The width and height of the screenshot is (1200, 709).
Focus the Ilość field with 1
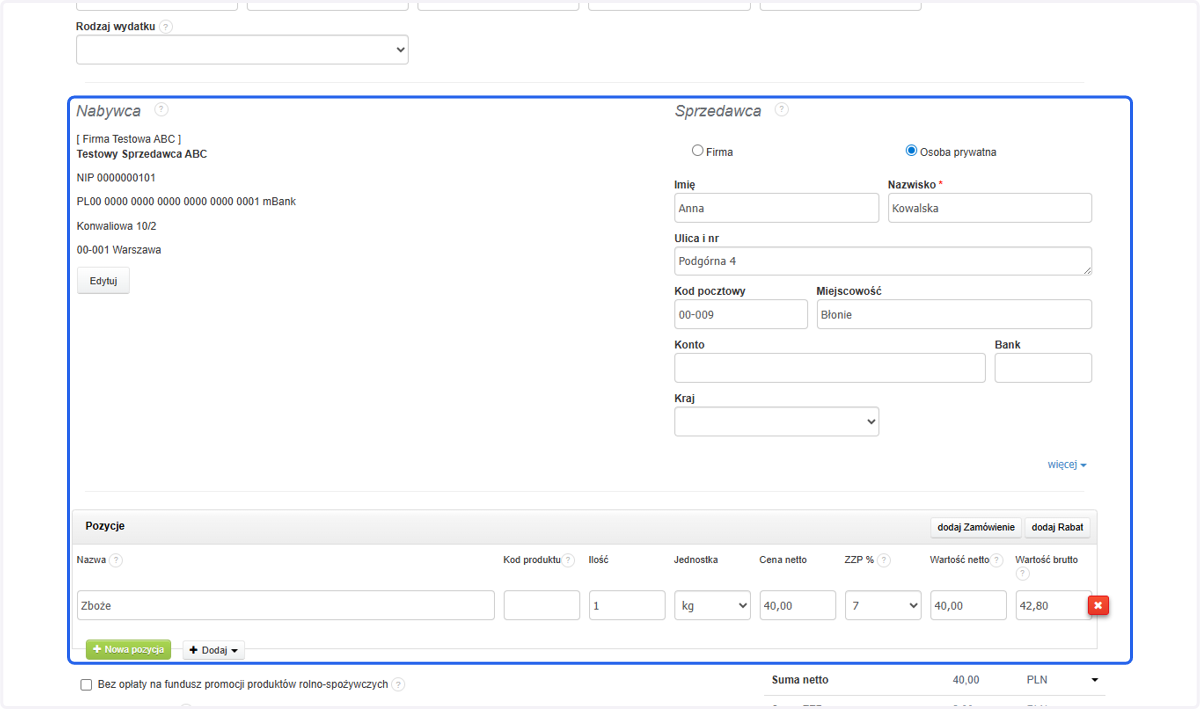pos(627,605)
